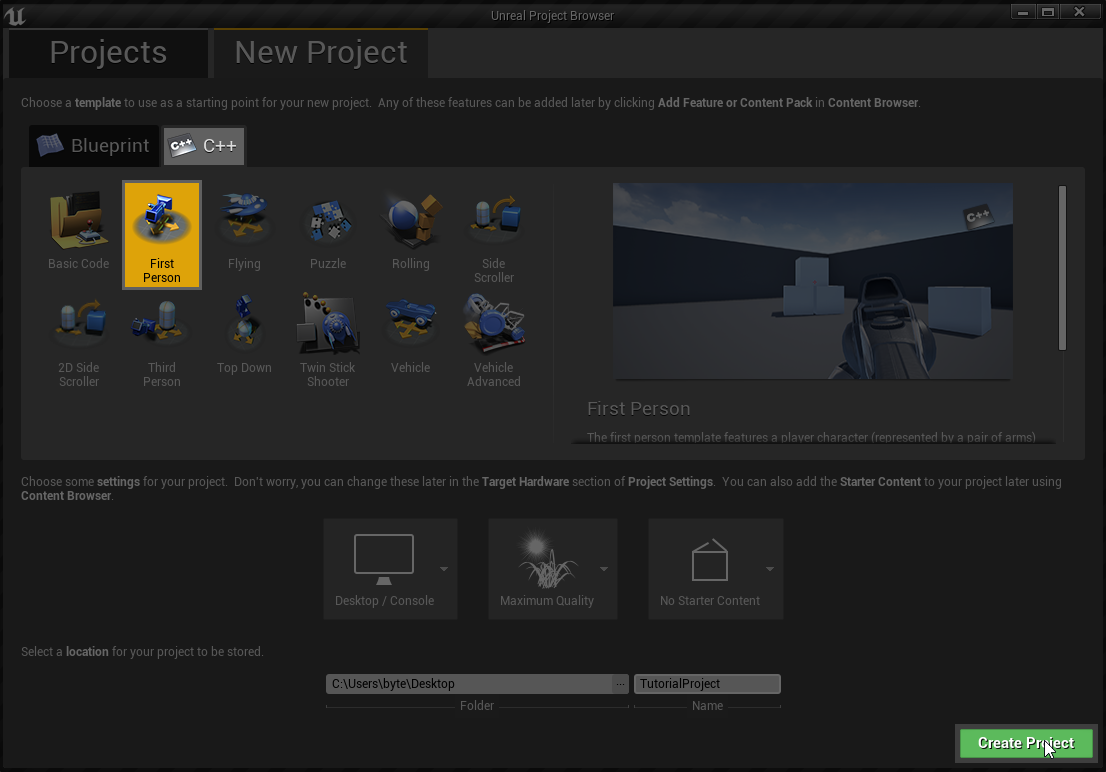Click the 'Folder' label under the path
The width and height of the screenshot is (1106, 772).
pyautogui.click(x=477, y=706)
